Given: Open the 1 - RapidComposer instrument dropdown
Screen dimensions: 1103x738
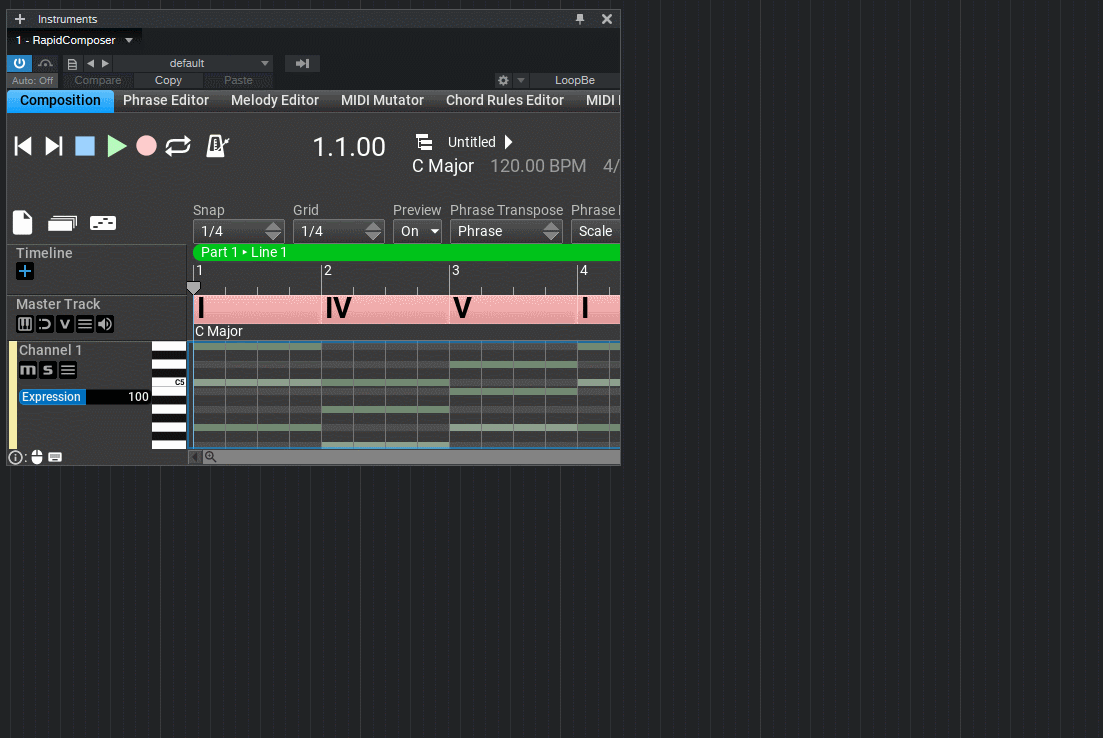Looking at the screenshot, I should (75, 40).
